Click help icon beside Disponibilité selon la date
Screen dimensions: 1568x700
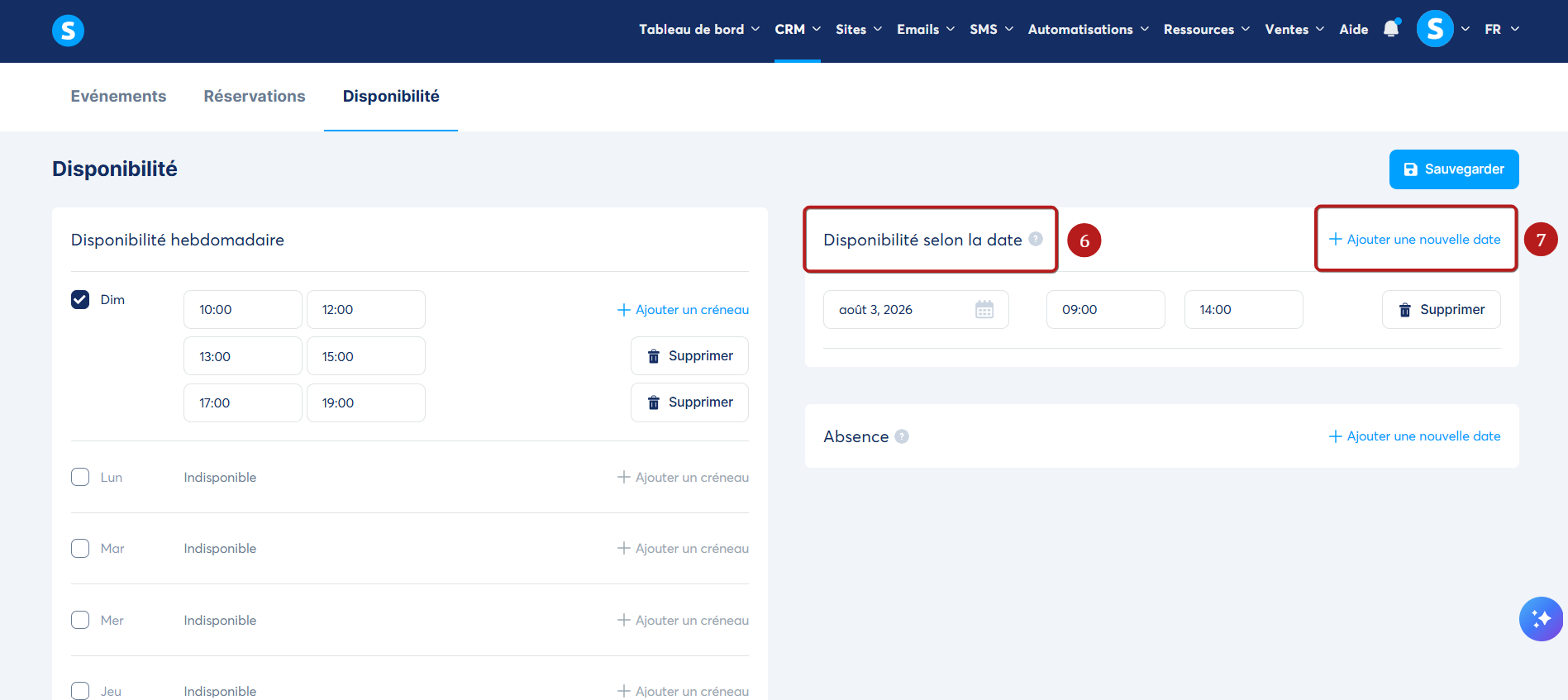click(1036, 239)
